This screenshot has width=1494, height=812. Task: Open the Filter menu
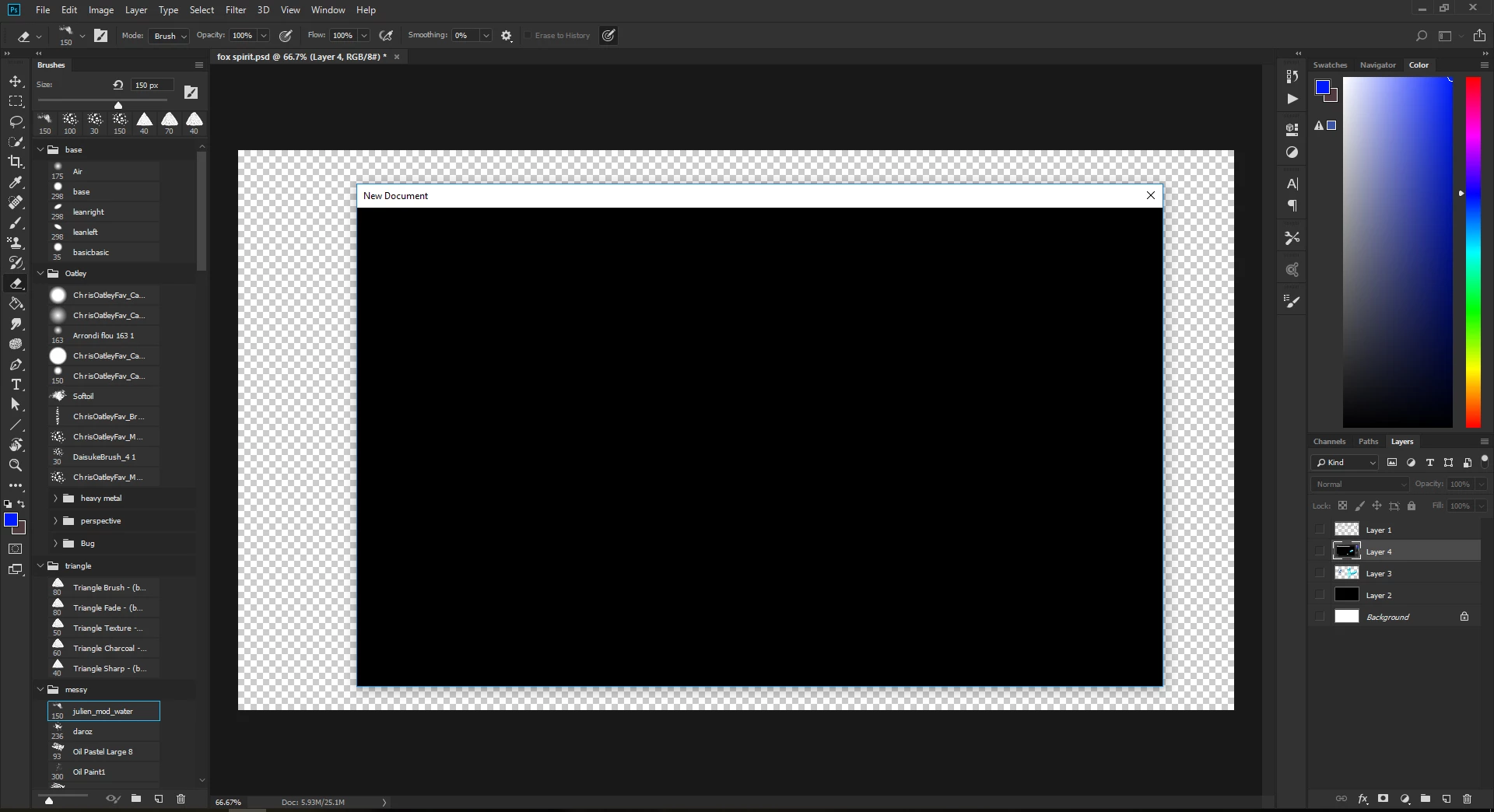[x=236, y=10]
